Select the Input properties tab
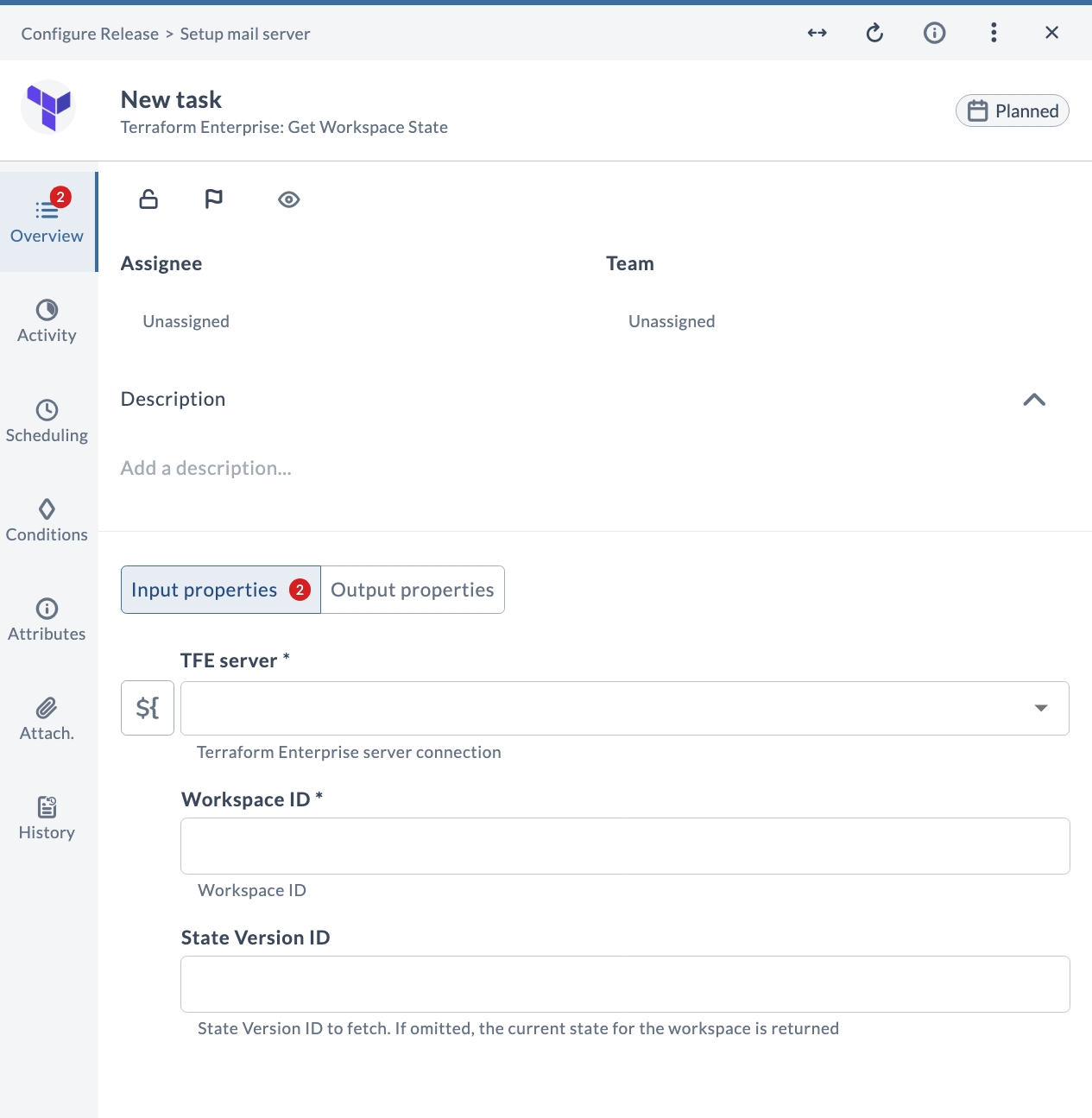The width and height of the screenshot is (1092, 1118). click(x=221, y=590)
